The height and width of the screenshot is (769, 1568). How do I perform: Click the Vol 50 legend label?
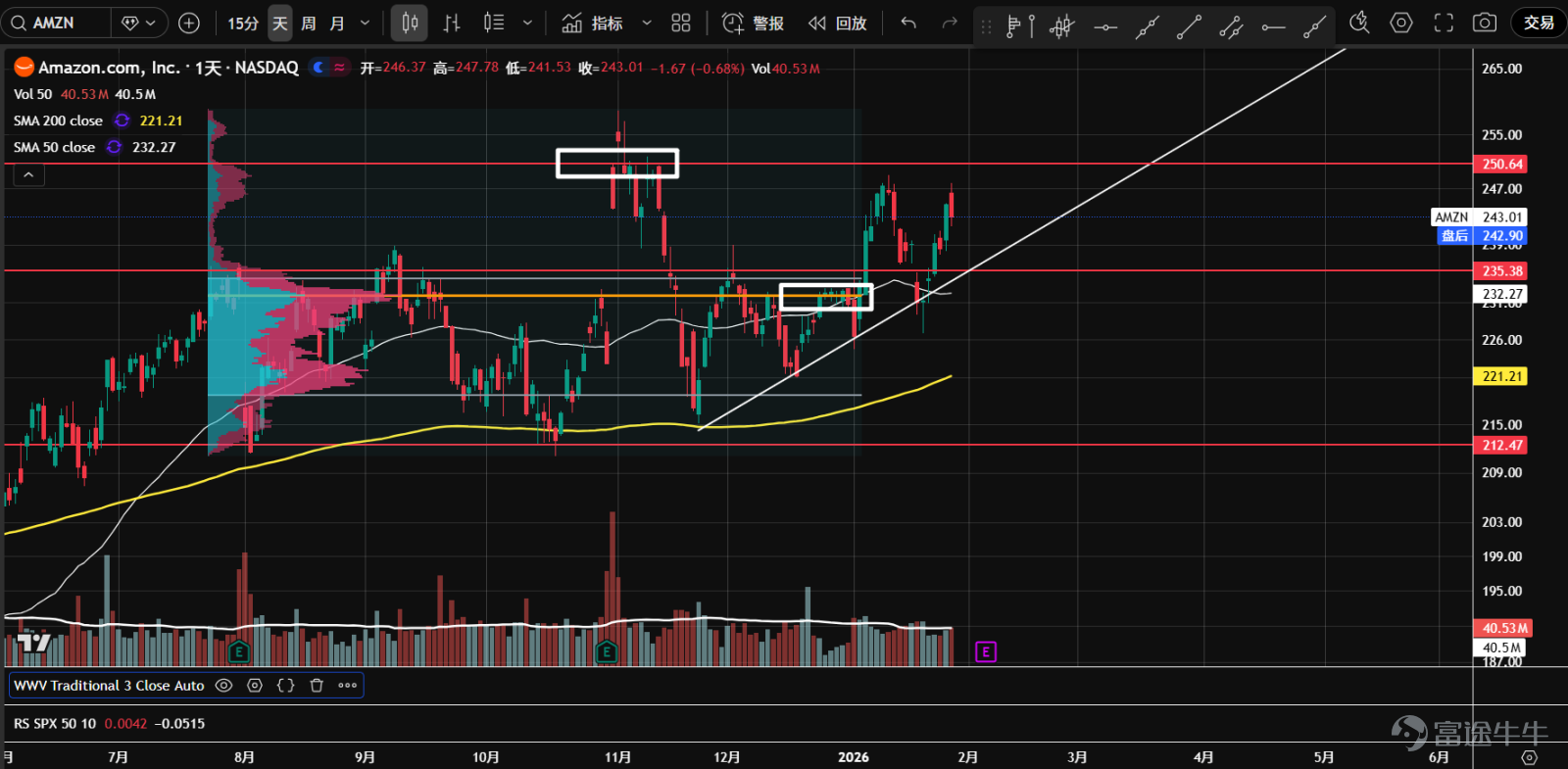point(32,94)
